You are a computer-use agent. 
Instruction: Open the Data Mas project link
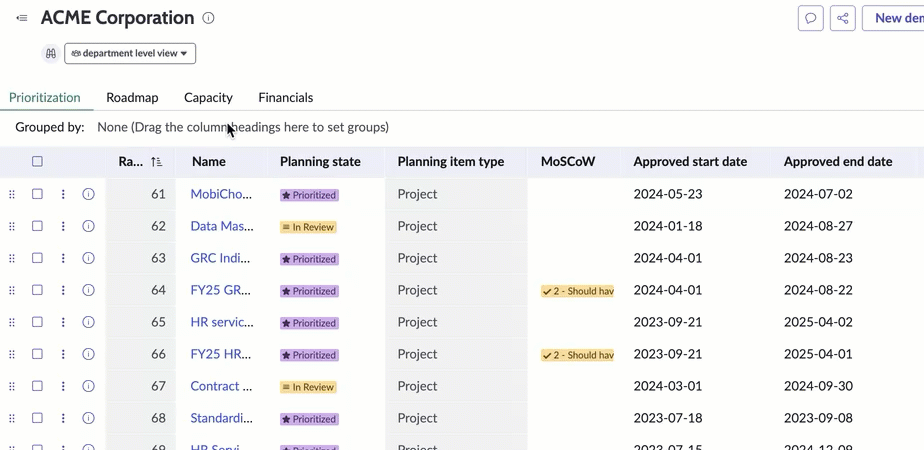[222, 226]
